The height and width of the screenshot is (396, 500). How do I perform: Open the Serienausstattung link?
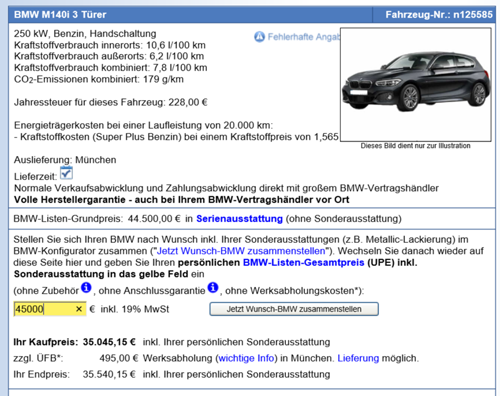coord(239,219)
